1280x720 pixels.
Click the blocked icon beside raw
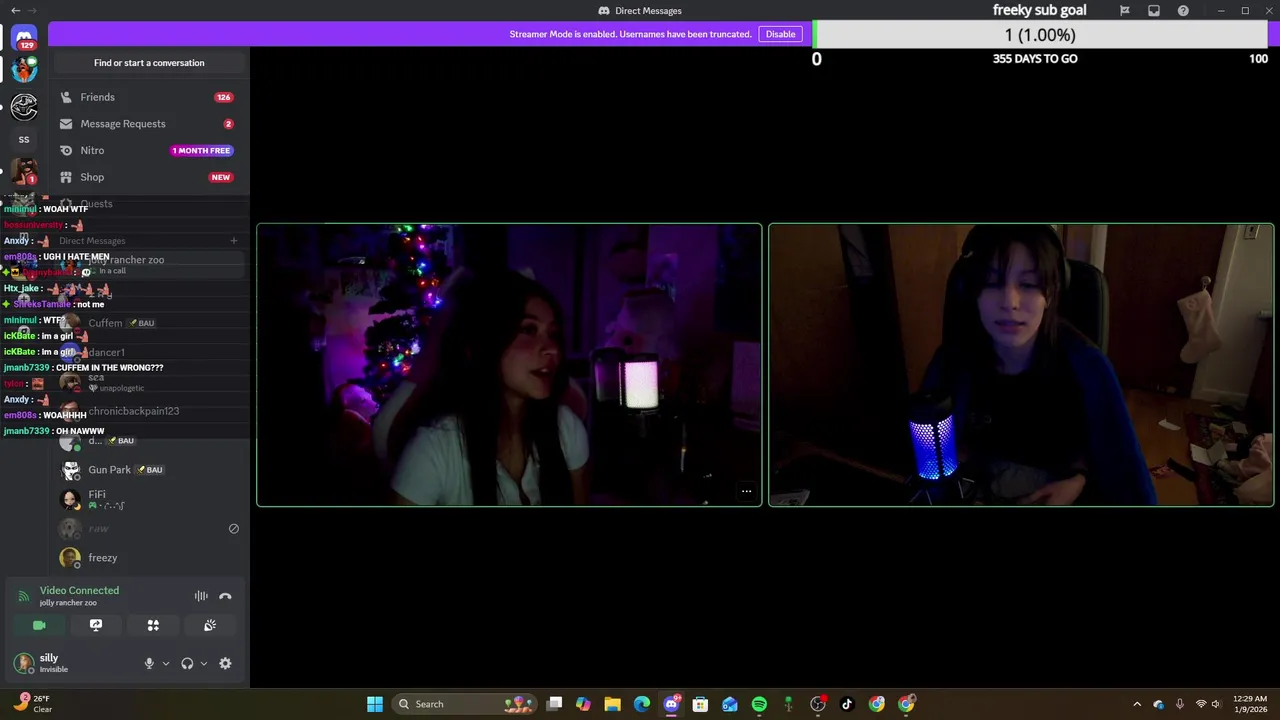(x=234, y=529)
